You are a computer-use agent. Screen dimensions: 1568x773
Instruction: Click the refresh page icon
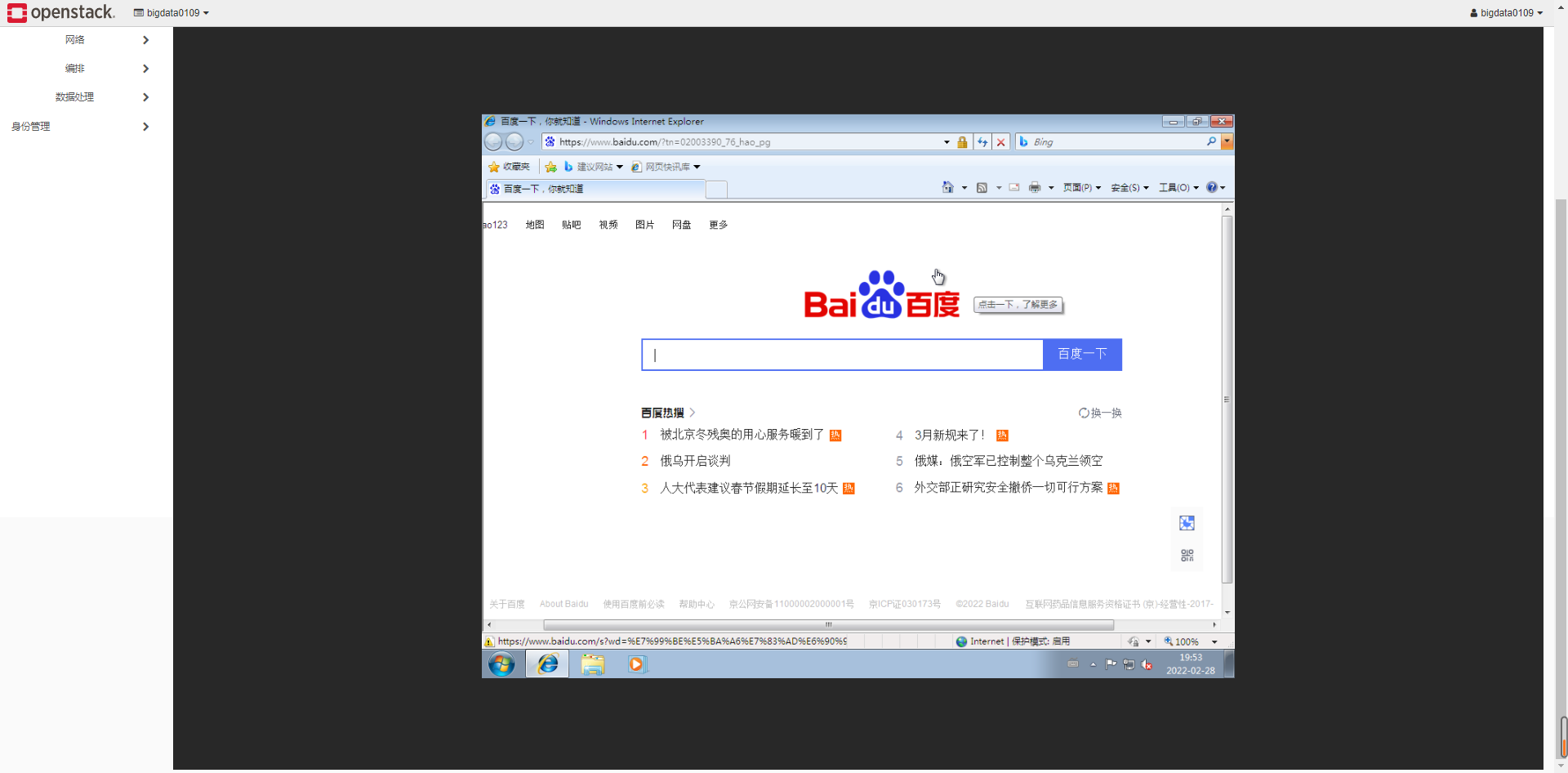(x=982, y=142)
